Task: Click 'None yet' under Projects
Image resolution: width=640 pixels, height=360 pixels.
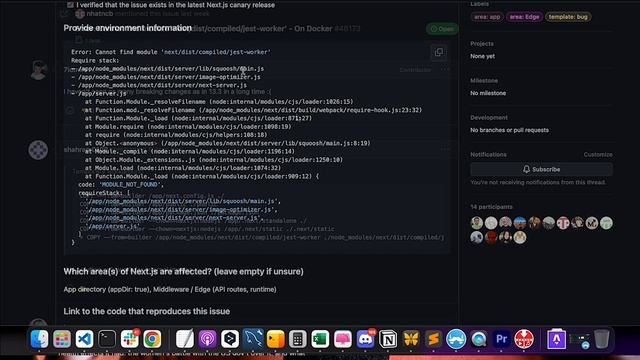Action: (482, 56)
